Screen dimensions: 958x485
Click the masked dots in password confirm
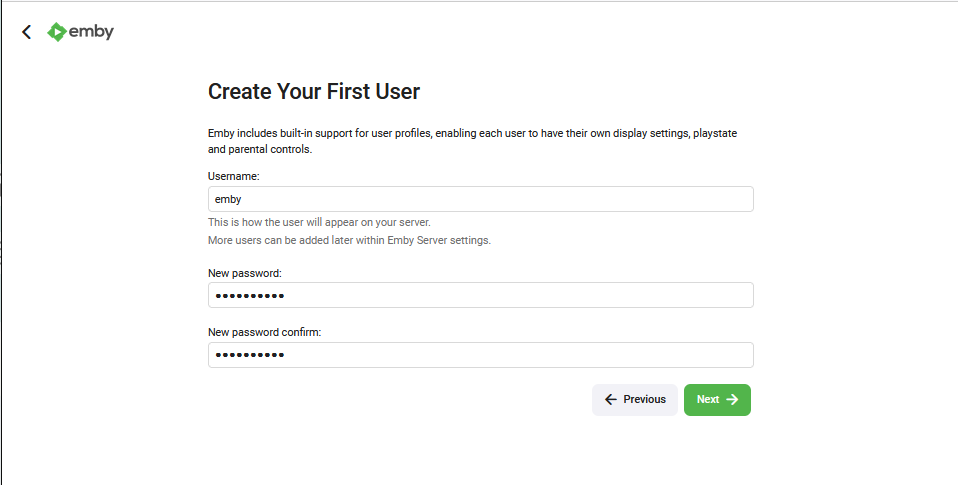click(249, 355)
